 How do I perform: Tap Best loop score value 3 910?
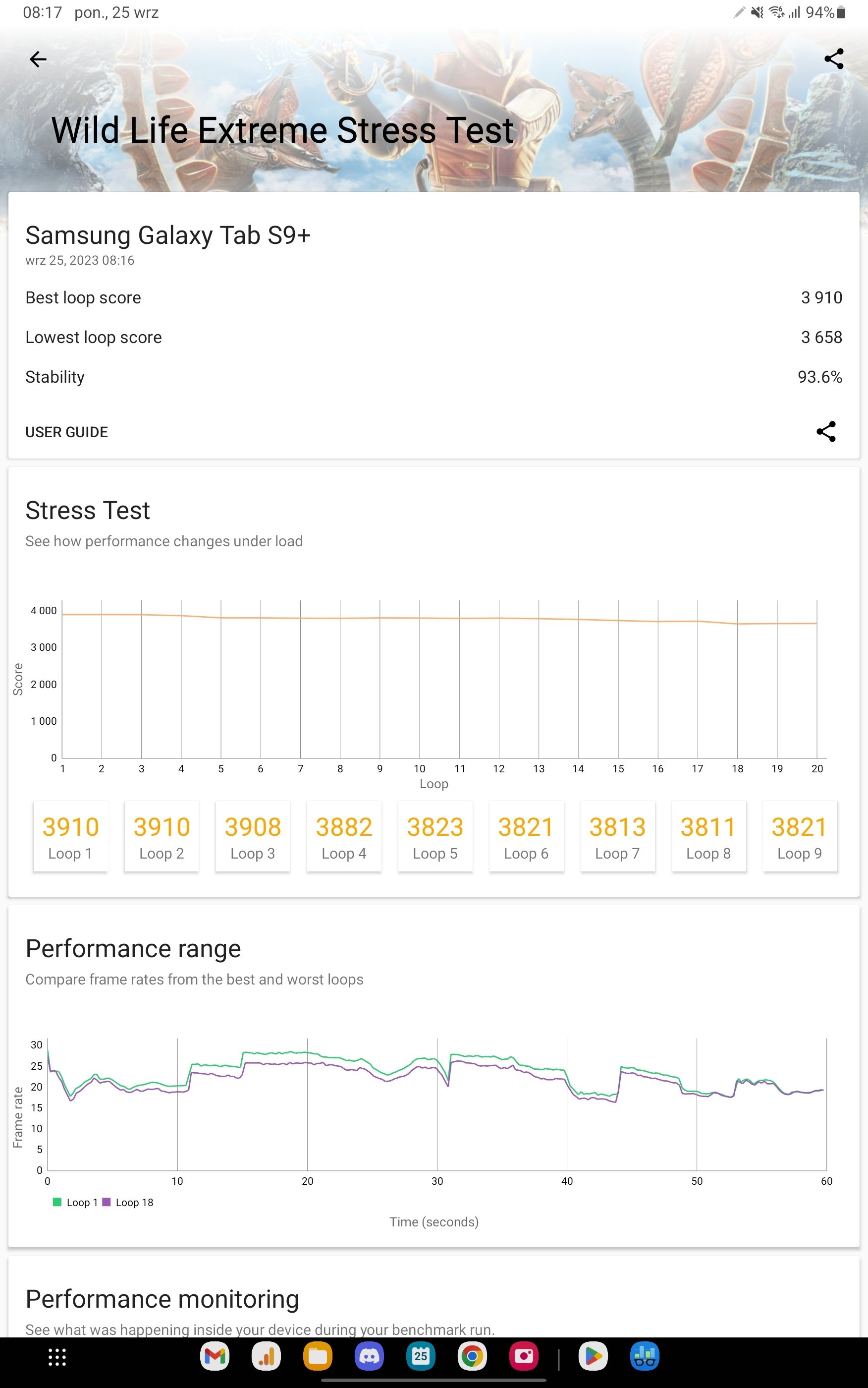pyautogui.click(x=821, y=297)
